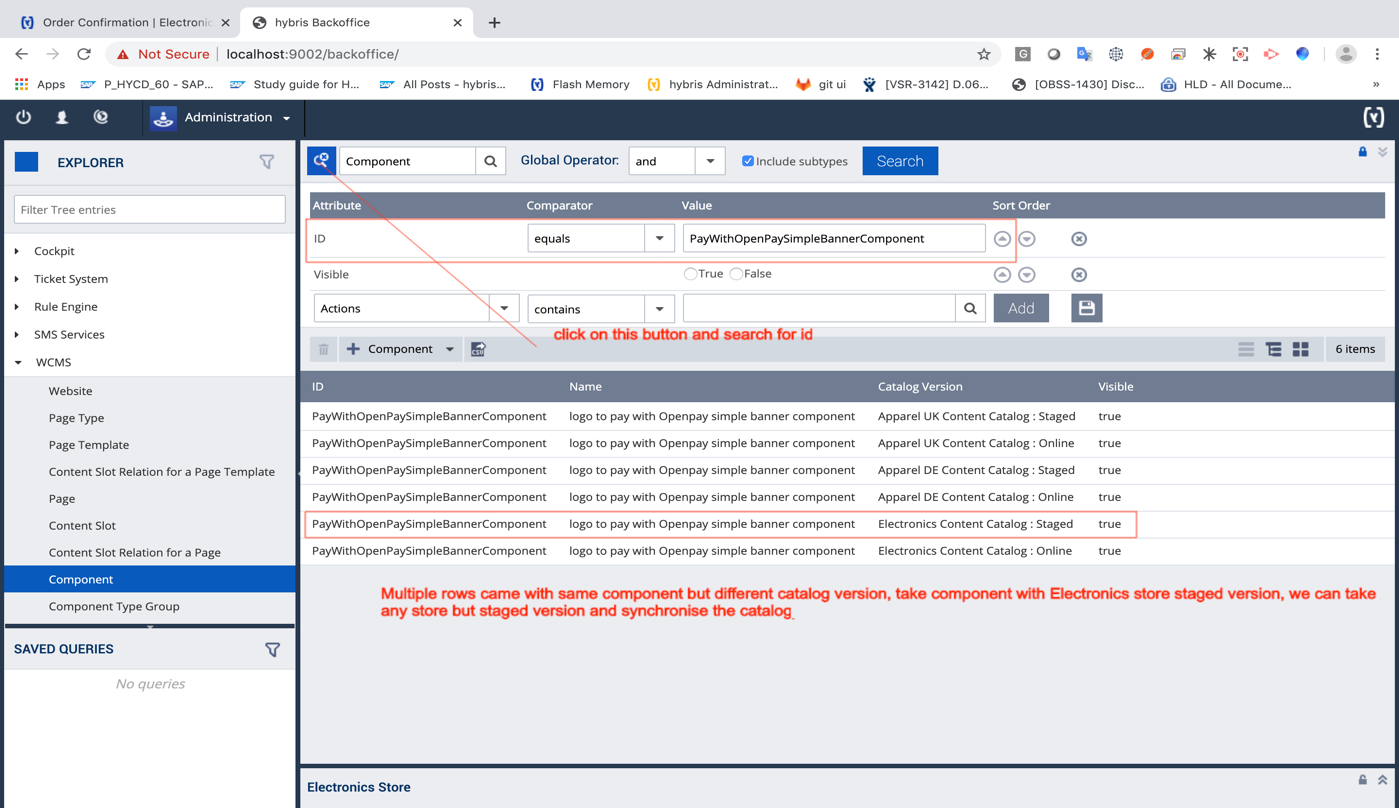Switch to tree view layout
Viewport: 1399px width, 808px height.
click(1273, 349)
